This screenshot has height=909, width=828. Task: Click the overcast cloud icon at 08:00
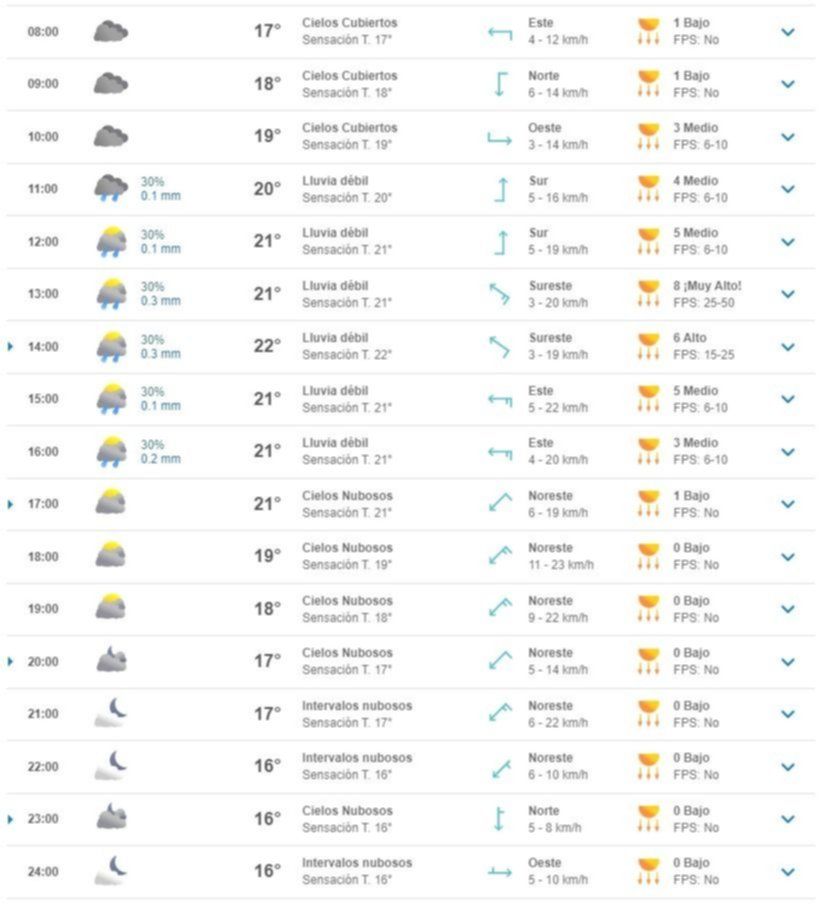111,31
